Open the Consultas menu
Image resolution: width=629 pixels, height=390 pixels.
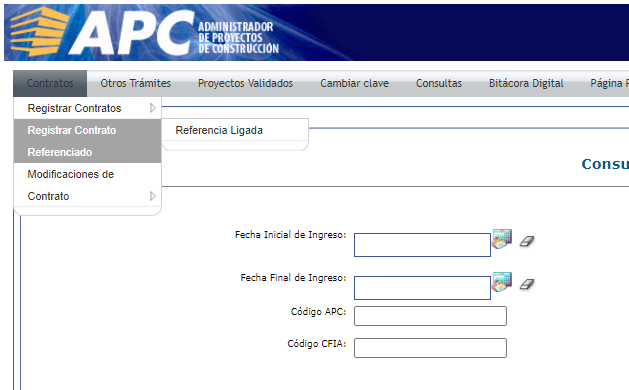[x=438, y=83]
